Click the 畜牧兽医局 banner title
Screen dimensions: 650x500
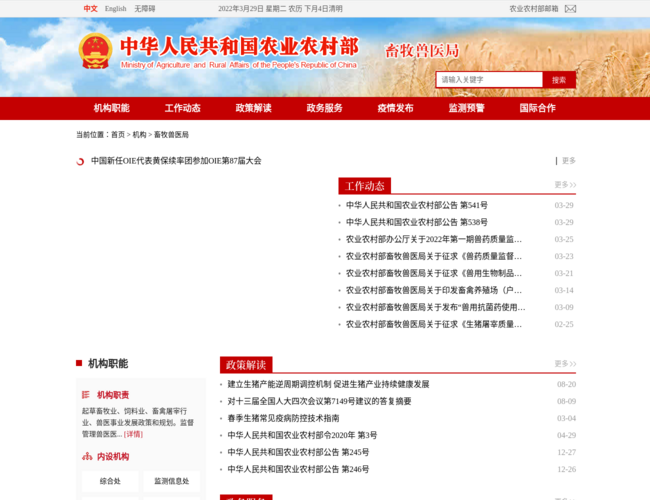(x=422, y=51)
